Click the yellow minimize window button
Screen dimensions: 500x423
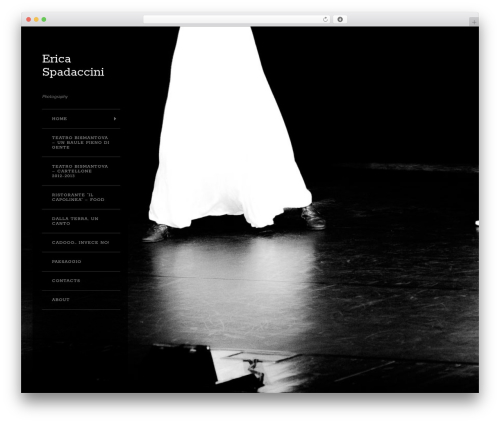click(36, 20)
